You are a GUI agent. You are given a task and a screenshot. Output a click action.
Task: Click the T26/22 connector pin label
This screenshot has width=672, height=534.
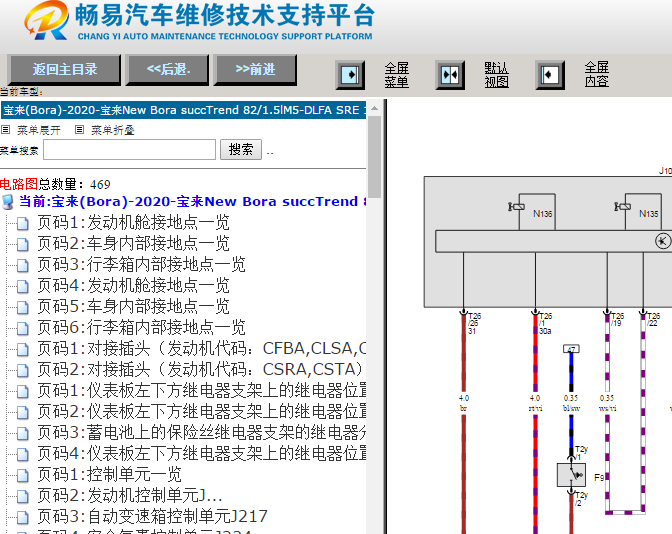click(x=654, y=319)
